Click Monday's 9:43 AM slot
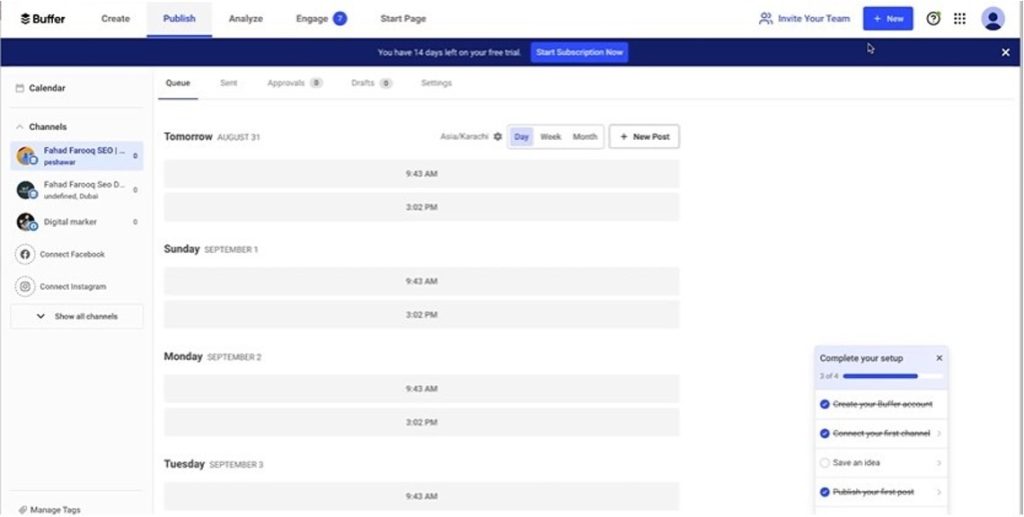1024x517 pixels. (421, 389)
